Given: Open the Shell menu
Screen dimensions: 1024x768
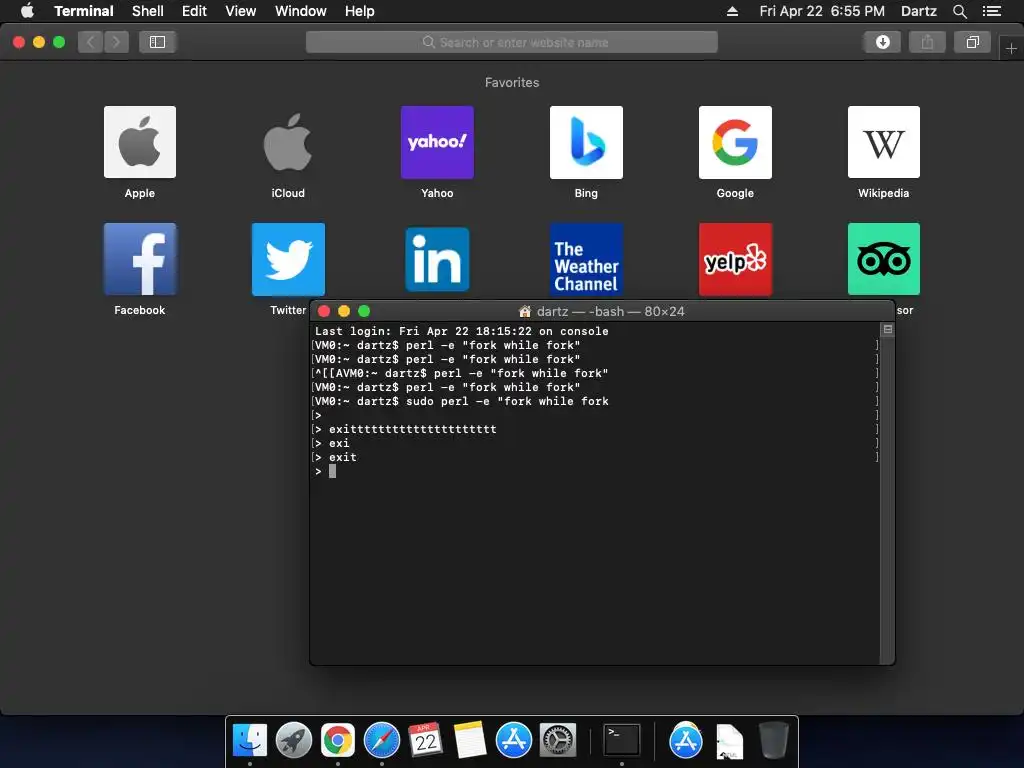Looking at the screenshot, I should click(148, 11).
